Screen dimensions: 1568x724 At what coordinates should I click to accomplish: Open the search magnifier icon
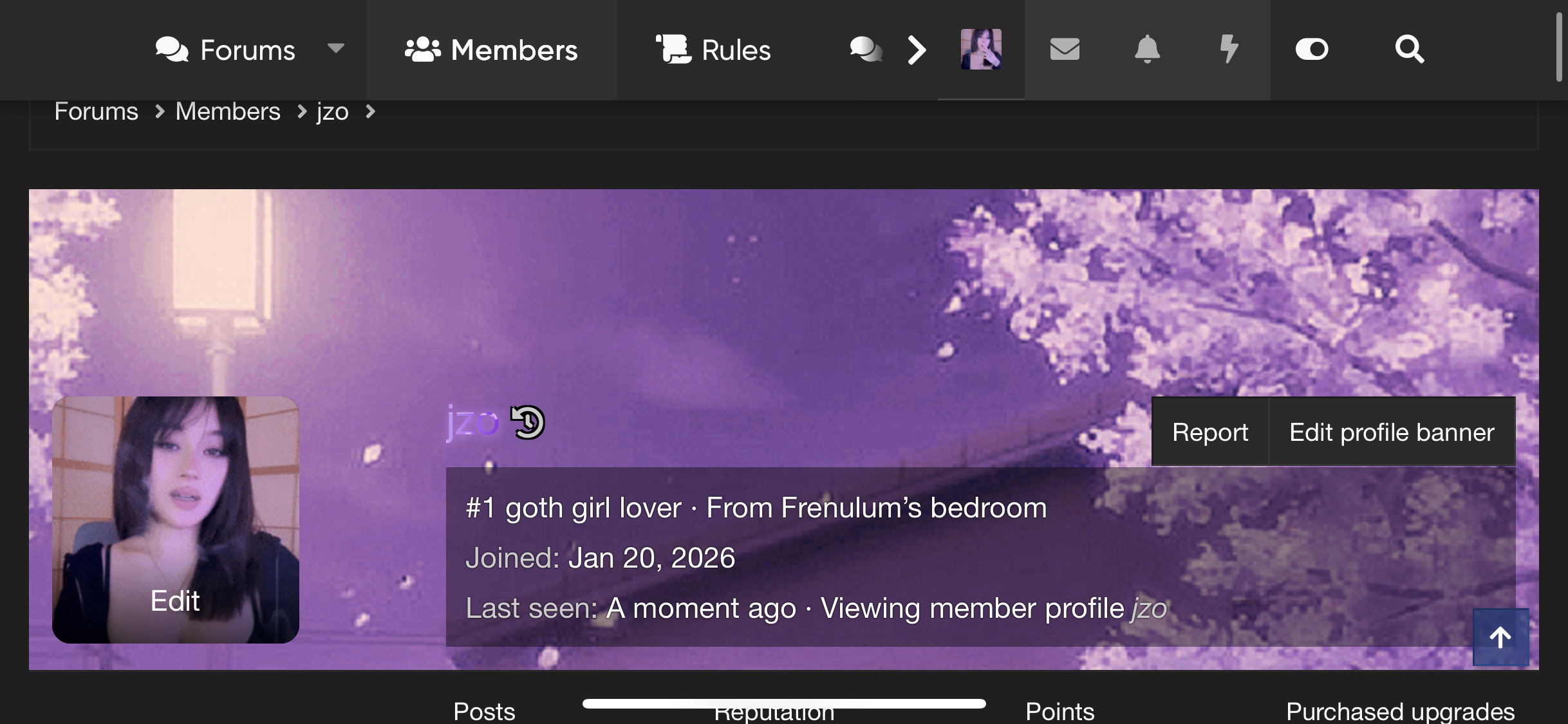click(x=1409, y=50)
